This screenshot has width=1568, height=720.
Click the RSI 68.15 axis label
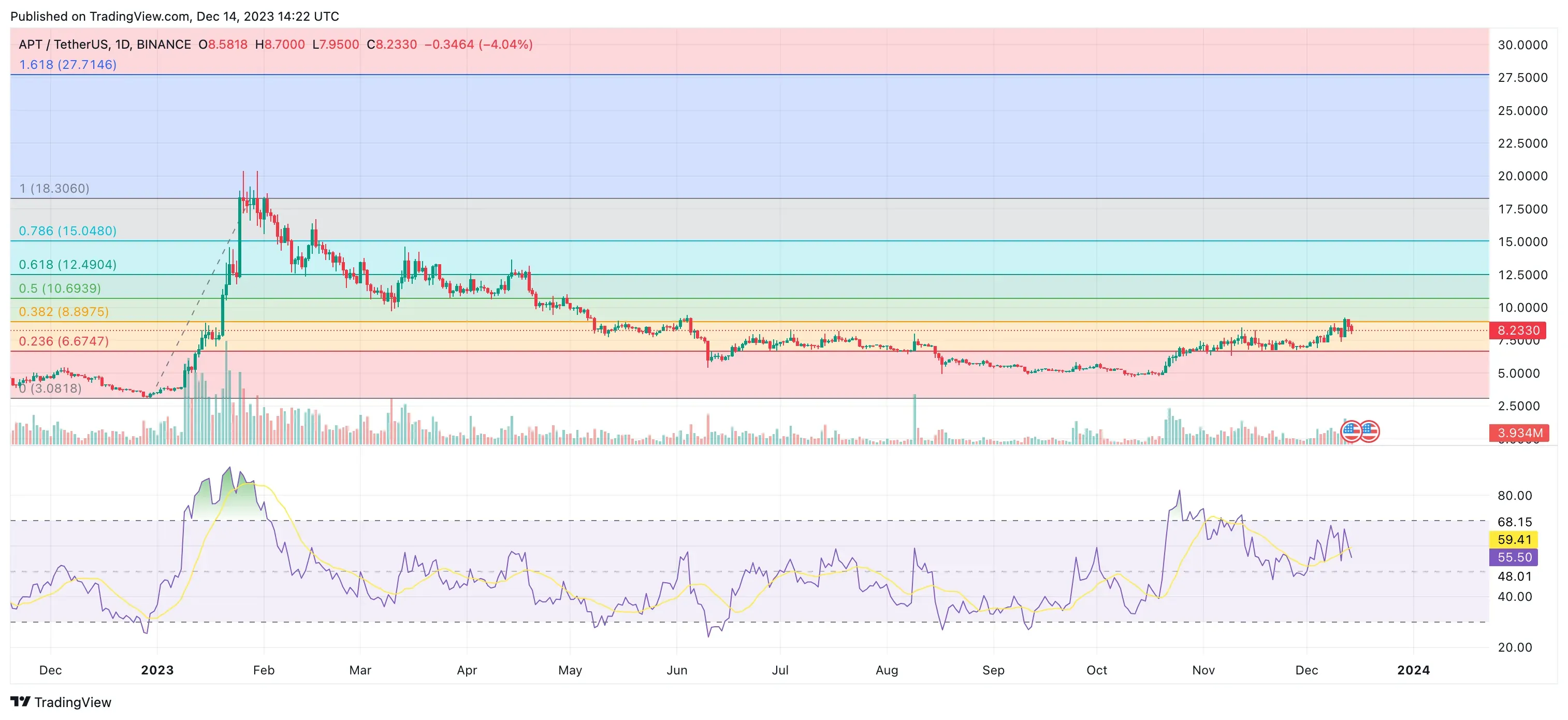pos(1515,522)
